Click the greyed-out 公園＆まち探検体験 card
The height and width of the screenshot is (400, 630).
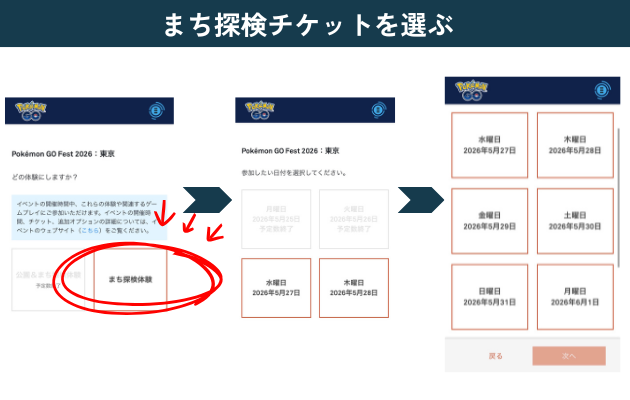pos(48,279)
